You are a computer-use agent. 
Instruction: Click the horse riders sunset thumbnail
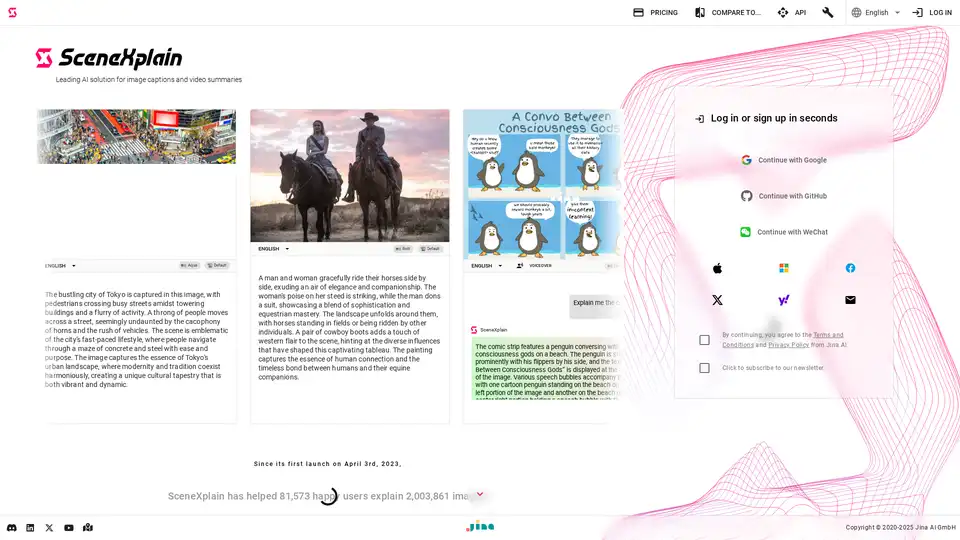(x=350, y=175)
